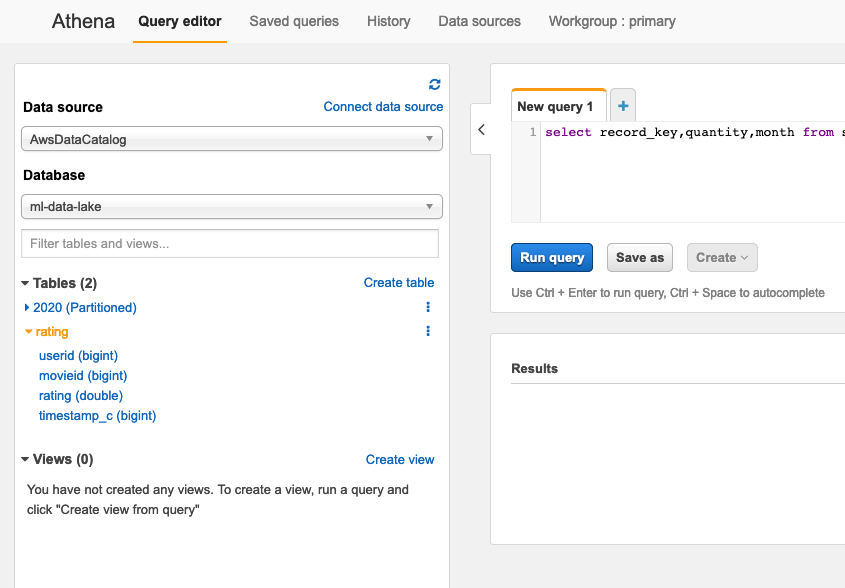Viewport: 845px width, 588px height.
Task: Collapse the Tables (2) section
Action: (25, 283)
